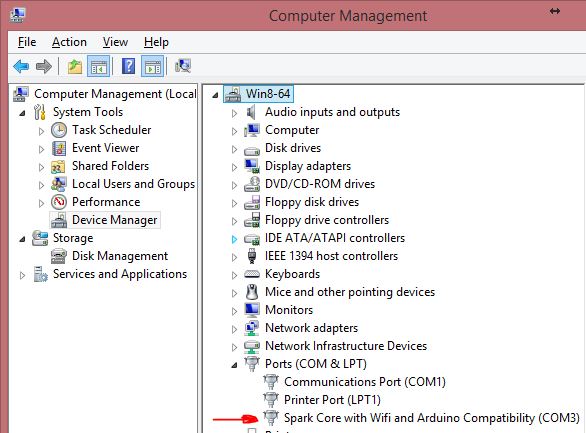Open the Help menu

[156, 42]
